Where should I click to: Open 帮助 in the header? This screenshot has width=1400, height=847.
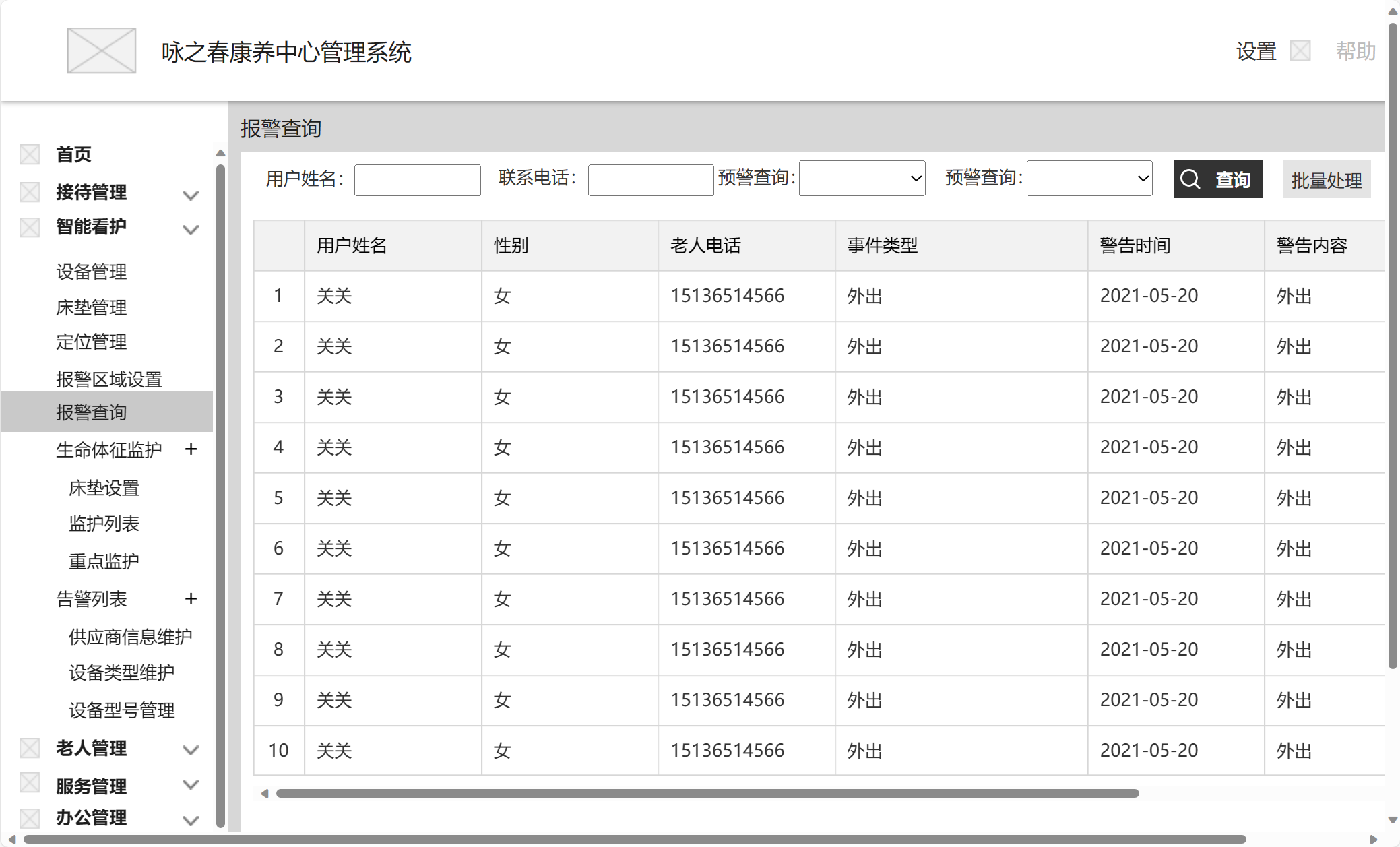[1356, 51]
